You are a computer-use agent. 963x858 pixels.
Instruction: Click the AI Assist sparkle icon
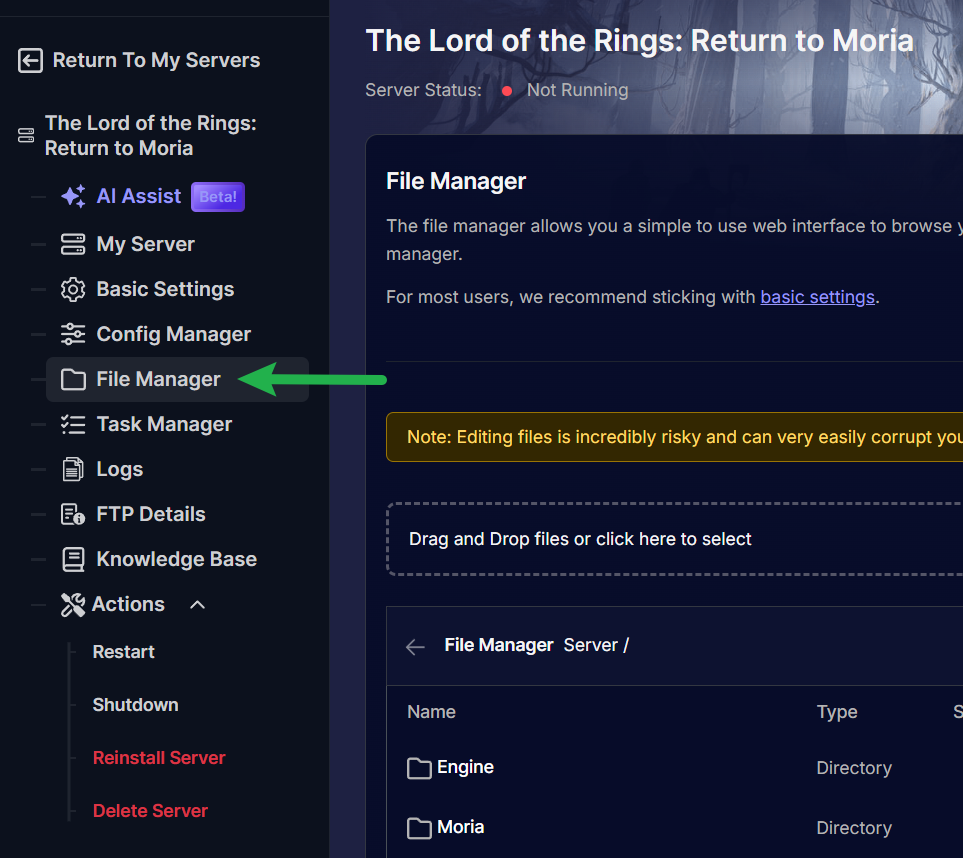click(73, 197)
